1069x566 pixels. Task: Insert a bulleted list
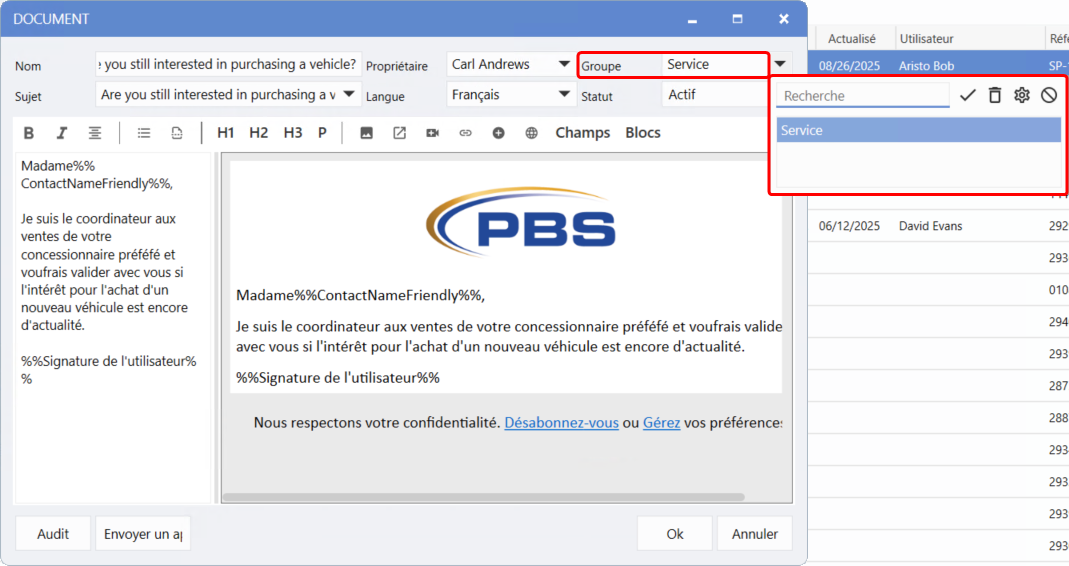(144, 133)
